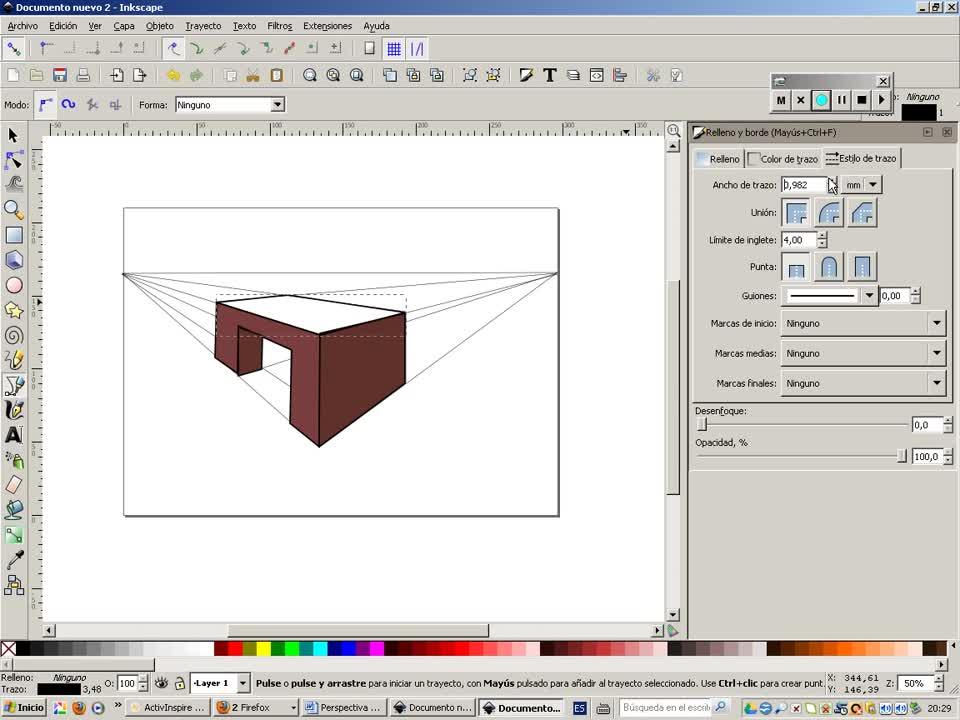Pick the Text tool in the toolbox
Image resolution: width=960 pixels, height=720 pixels.
[14, 435]
